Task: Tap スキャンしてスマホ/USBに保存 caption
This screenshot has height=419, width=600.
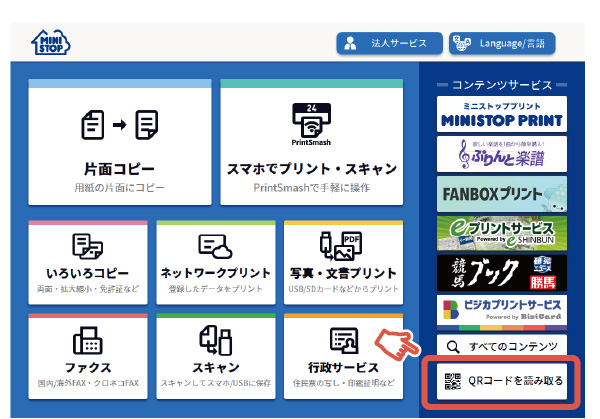Action: click(x=215, y=383)
